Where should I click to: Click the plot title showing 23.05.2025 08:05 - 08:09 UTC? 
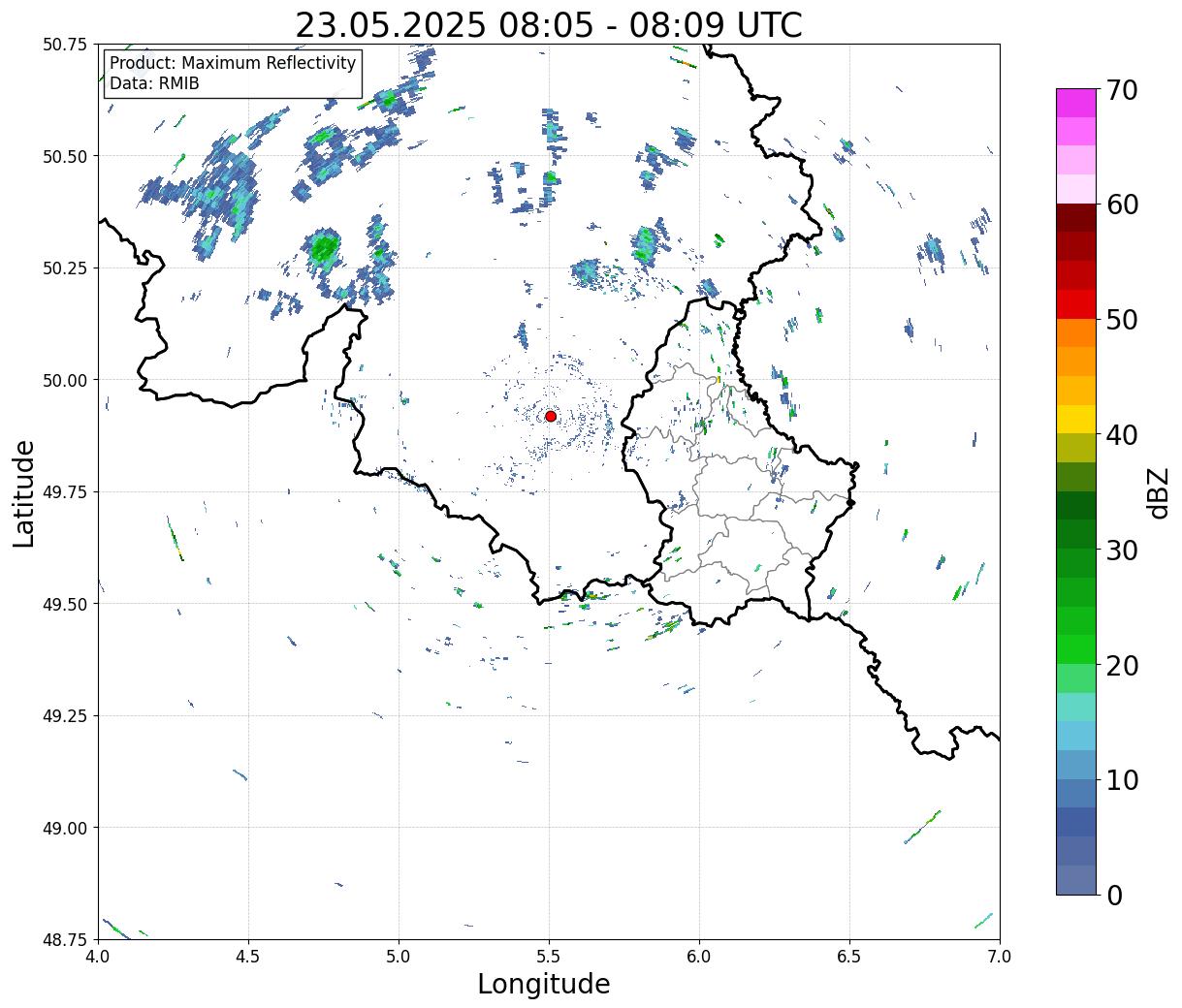(549, 25)
